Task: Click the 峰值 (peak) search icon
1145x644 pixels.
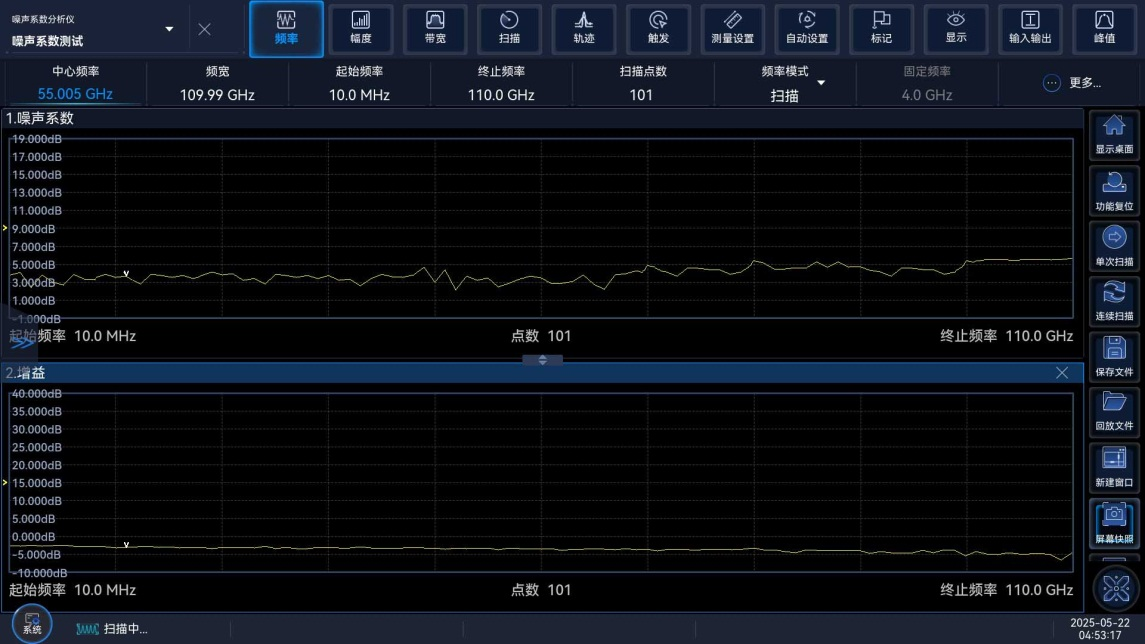Action: pos(1104,28)
